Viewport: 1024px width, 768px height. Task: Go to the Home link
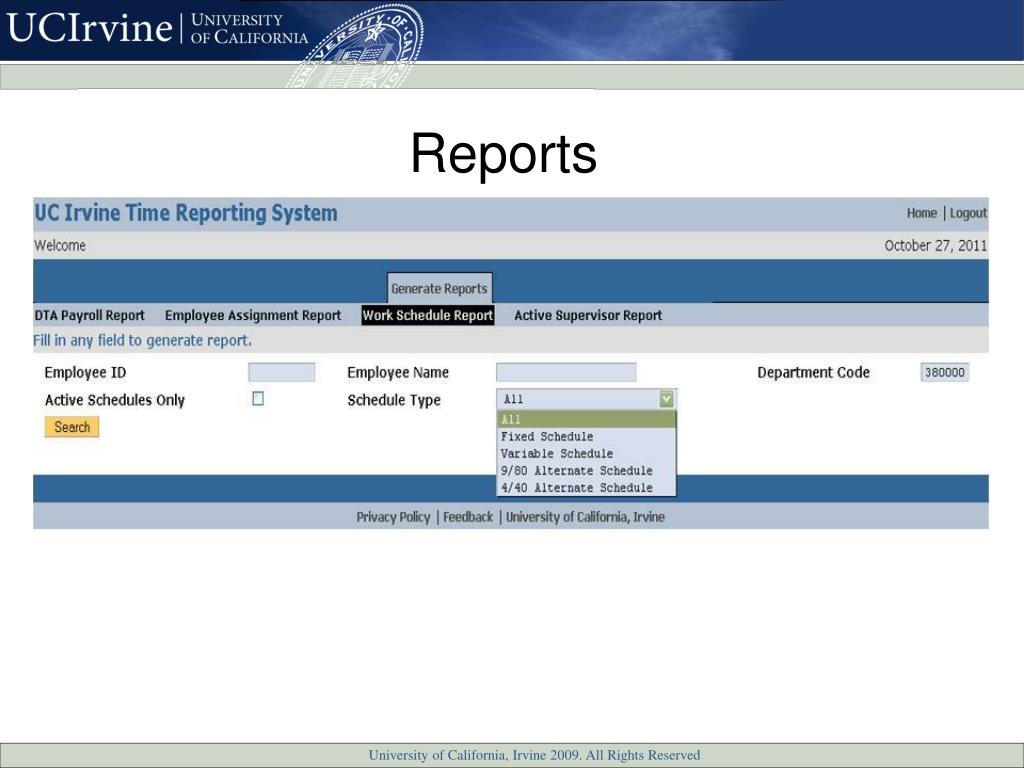click(x=921, y=213)
